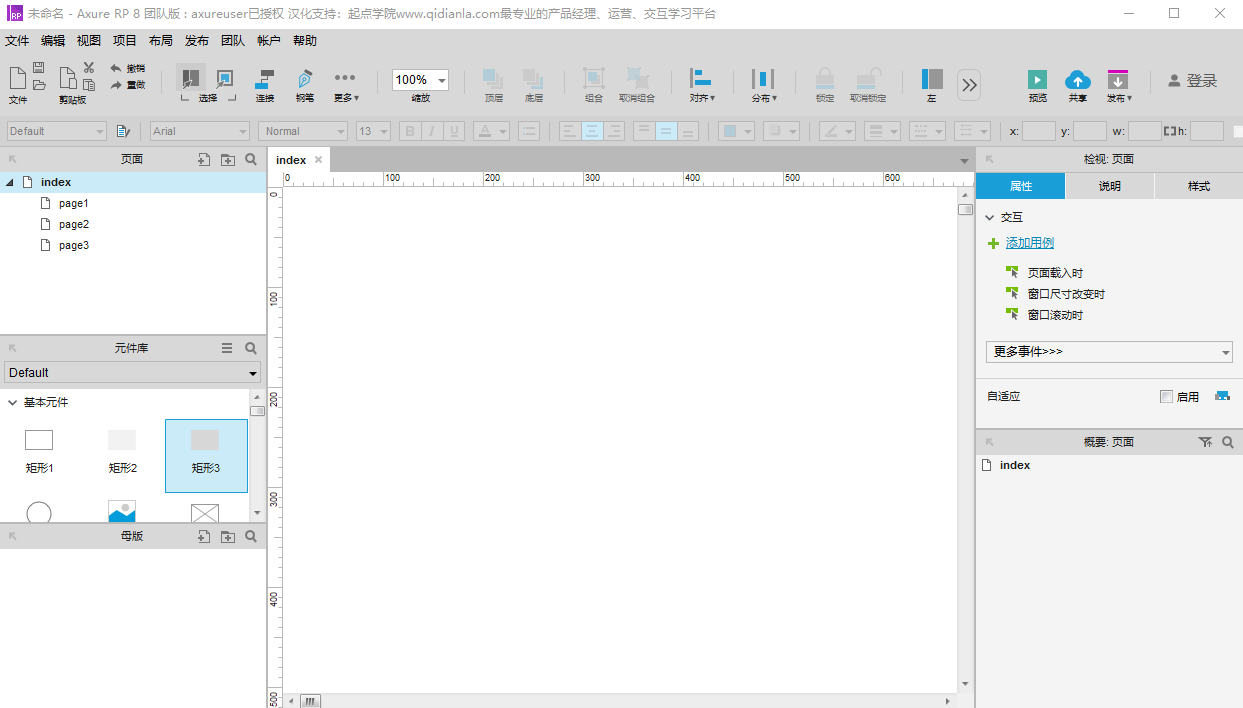The height and width of the screenshot is (708, 1243).
Task: Select page2 in the Pages tree
Action: (x=73, y=225)
